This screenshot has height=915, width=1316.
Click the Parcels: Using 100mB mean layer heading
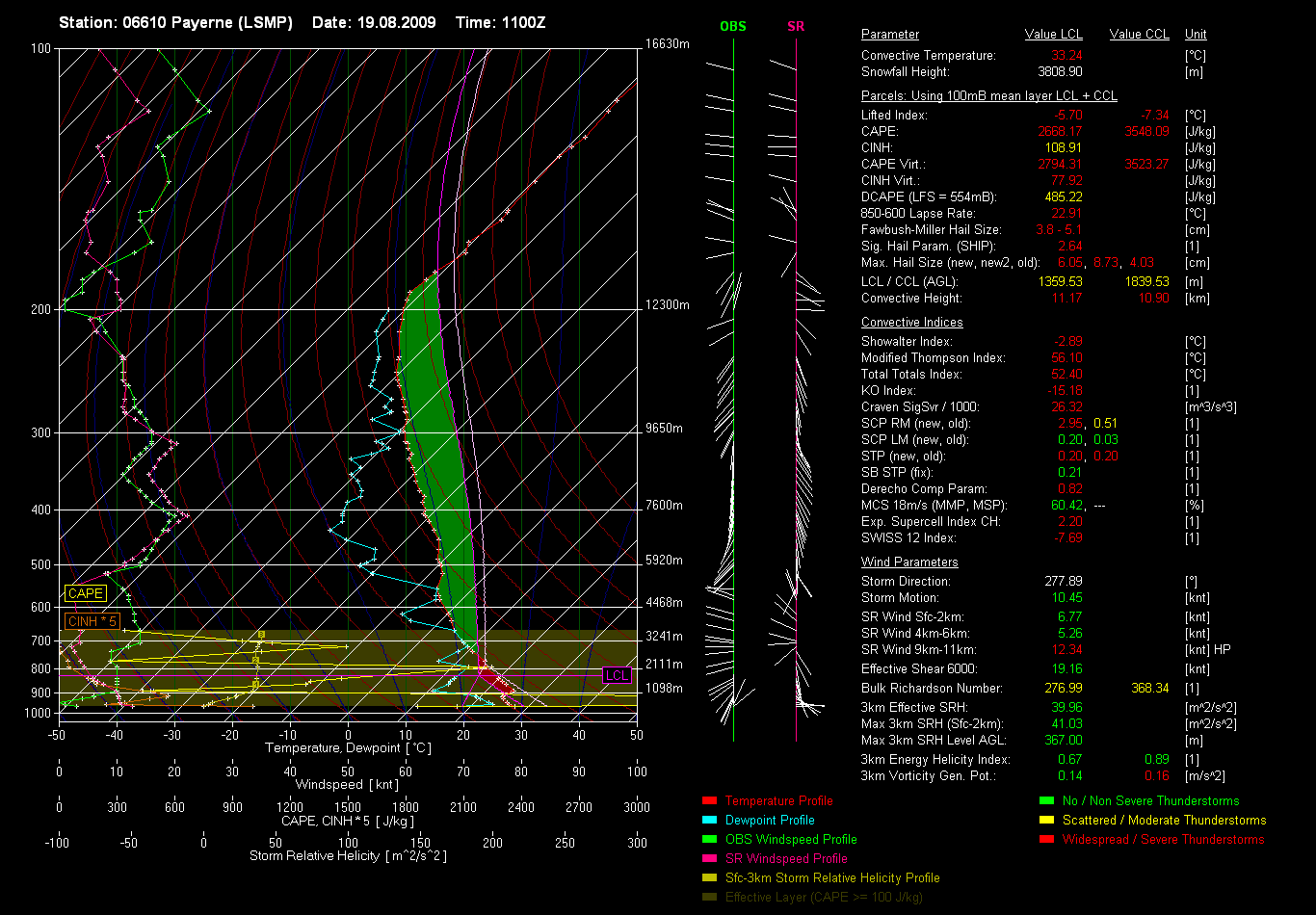point(988,96)
